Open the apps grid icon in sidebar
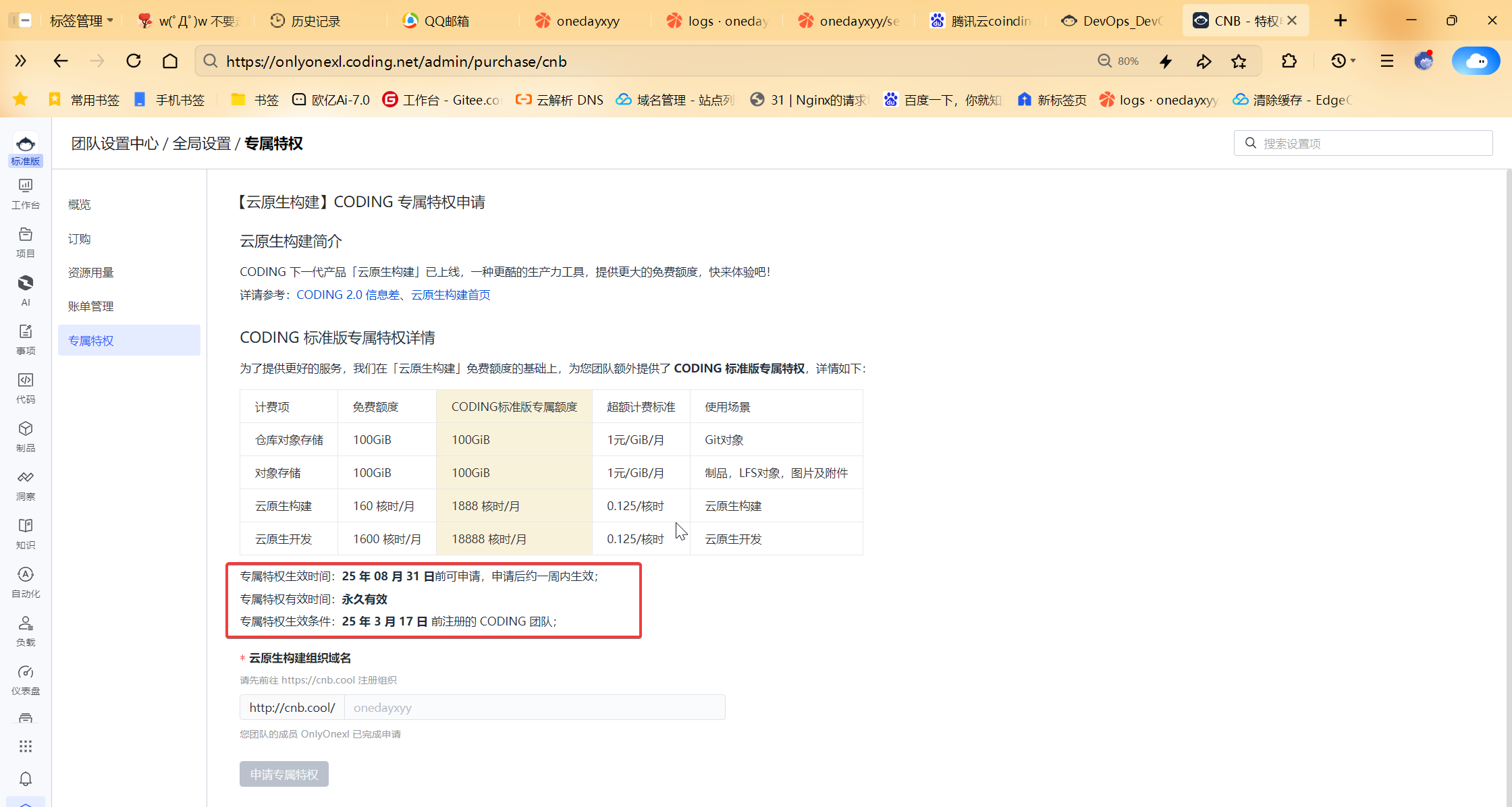 click(26, 746)
